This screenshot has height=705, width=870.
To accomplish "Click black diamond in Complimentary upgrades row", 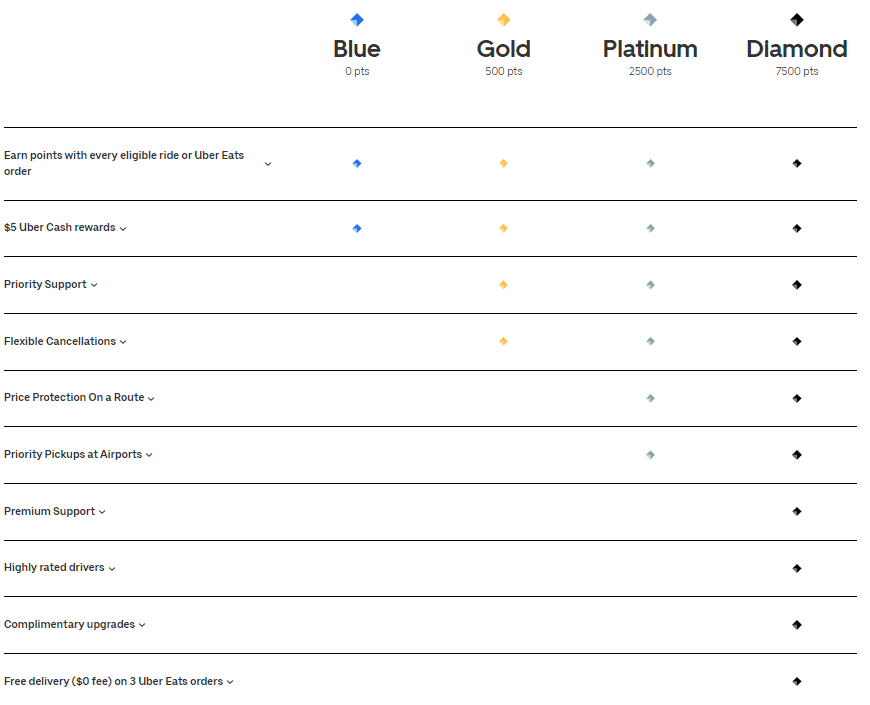I will point(797,625).
